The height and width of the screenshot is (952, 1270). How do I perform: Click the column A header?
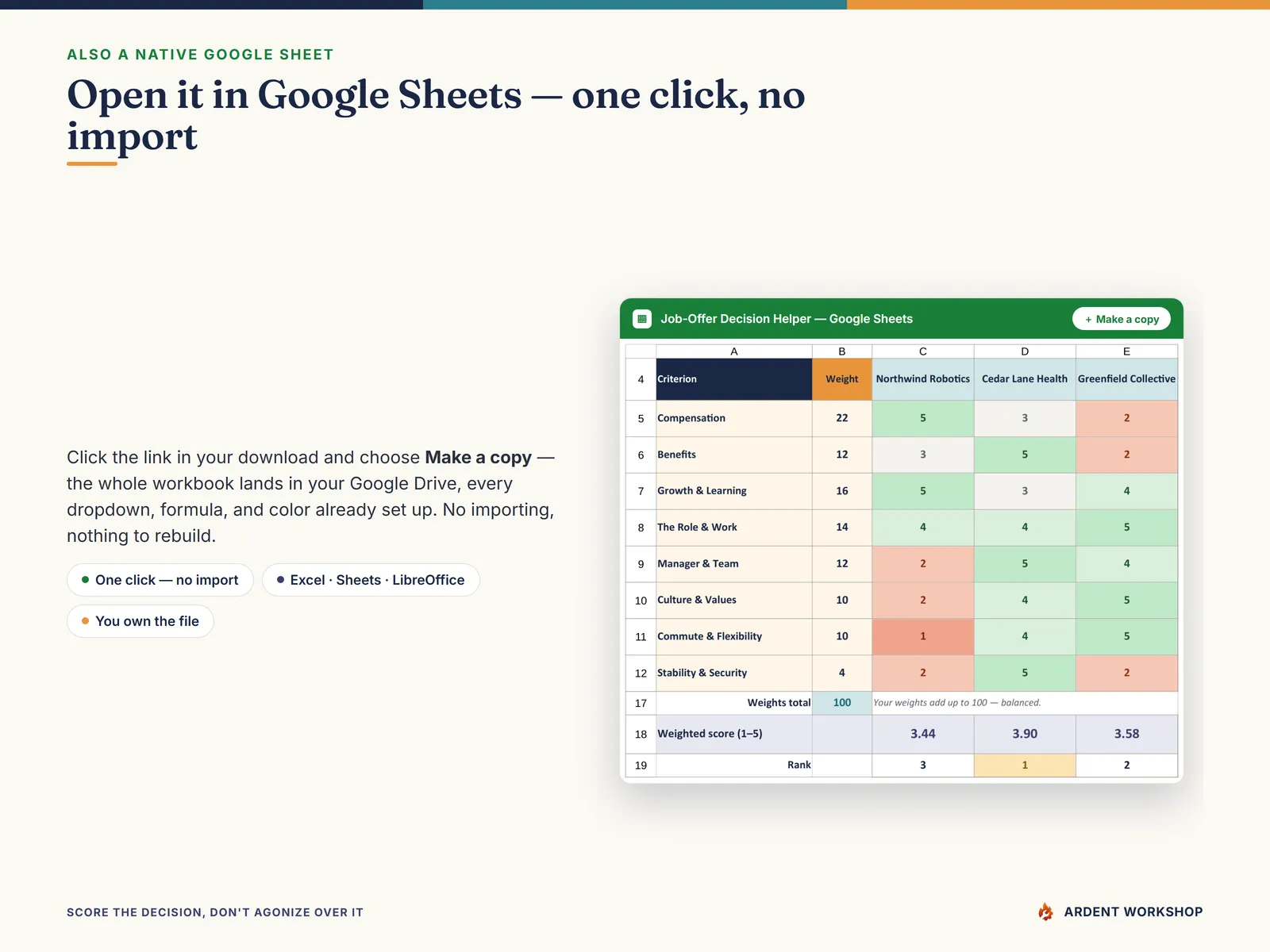pos(734,351)
